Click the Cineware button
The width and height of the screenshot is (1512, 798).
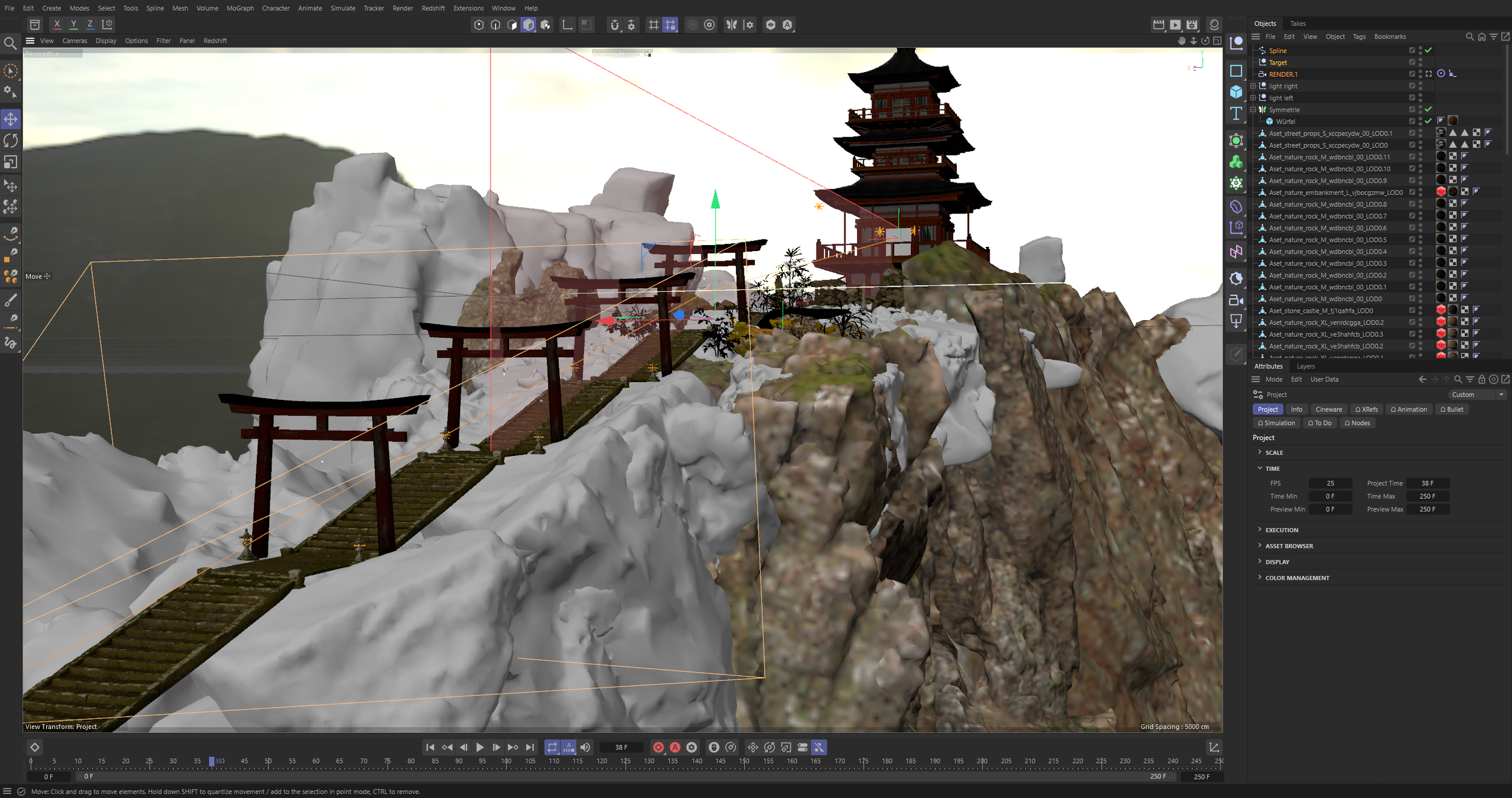1329,410
